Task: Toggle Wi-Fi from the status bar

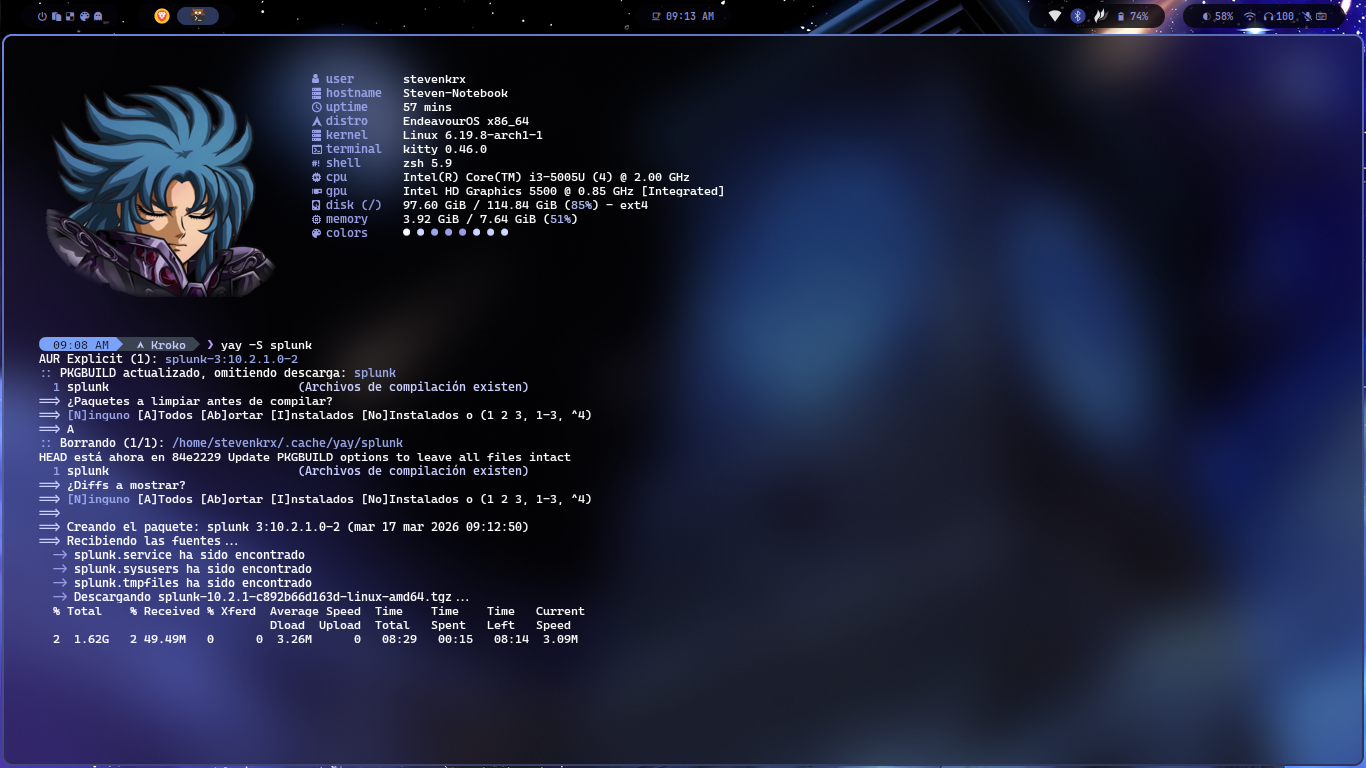Action: (1250, 16)
